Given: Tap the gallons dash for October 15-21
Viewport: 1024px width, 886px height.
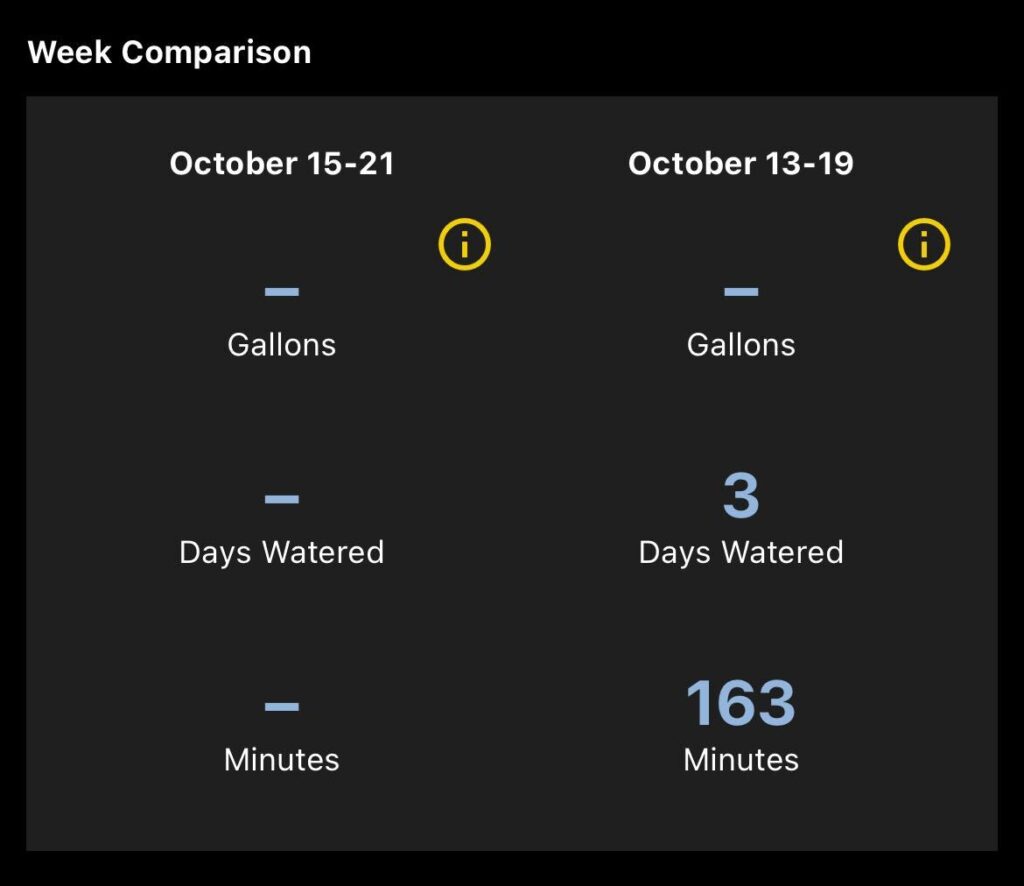Looking at the screenshot, I should pyautogui.click(x=282, y=292).
